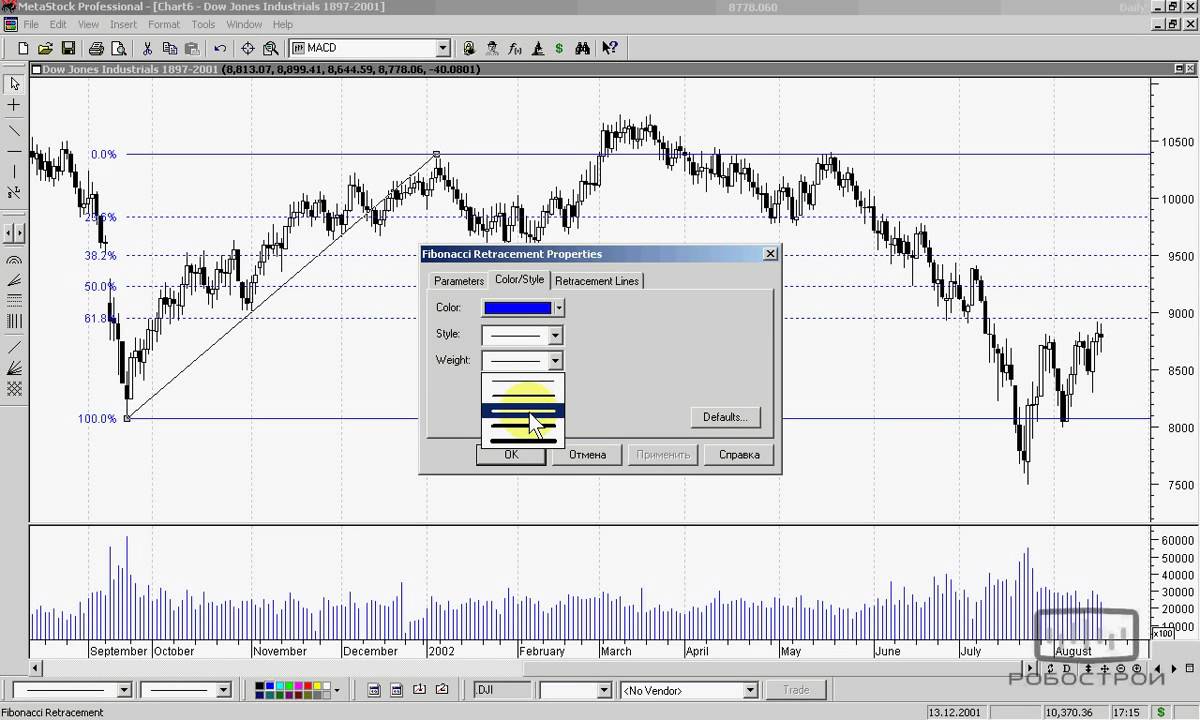This screenshot has width=1200, height=720.
Task: Select the Fibonacci retracement lines tool
Action: (14, 300)
